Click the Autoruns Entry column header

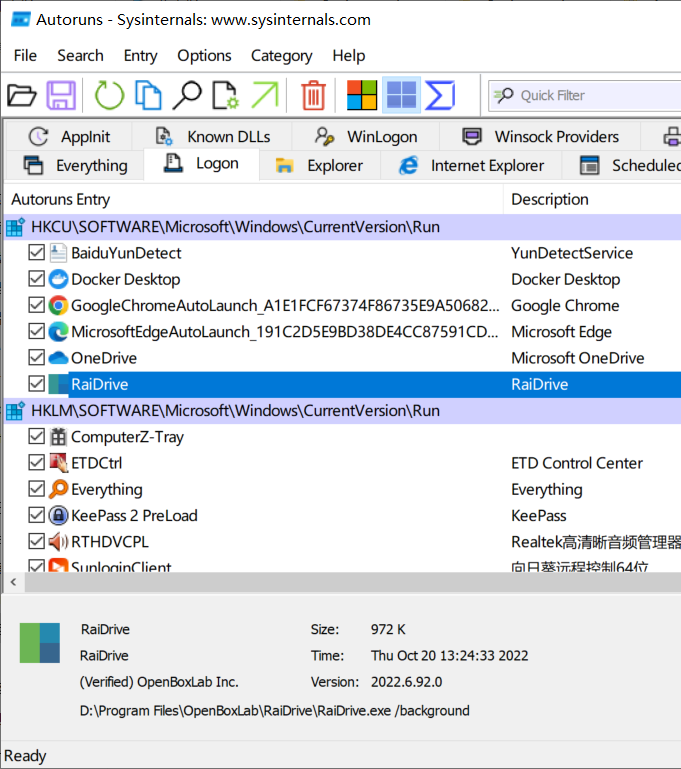pos(253,199)
